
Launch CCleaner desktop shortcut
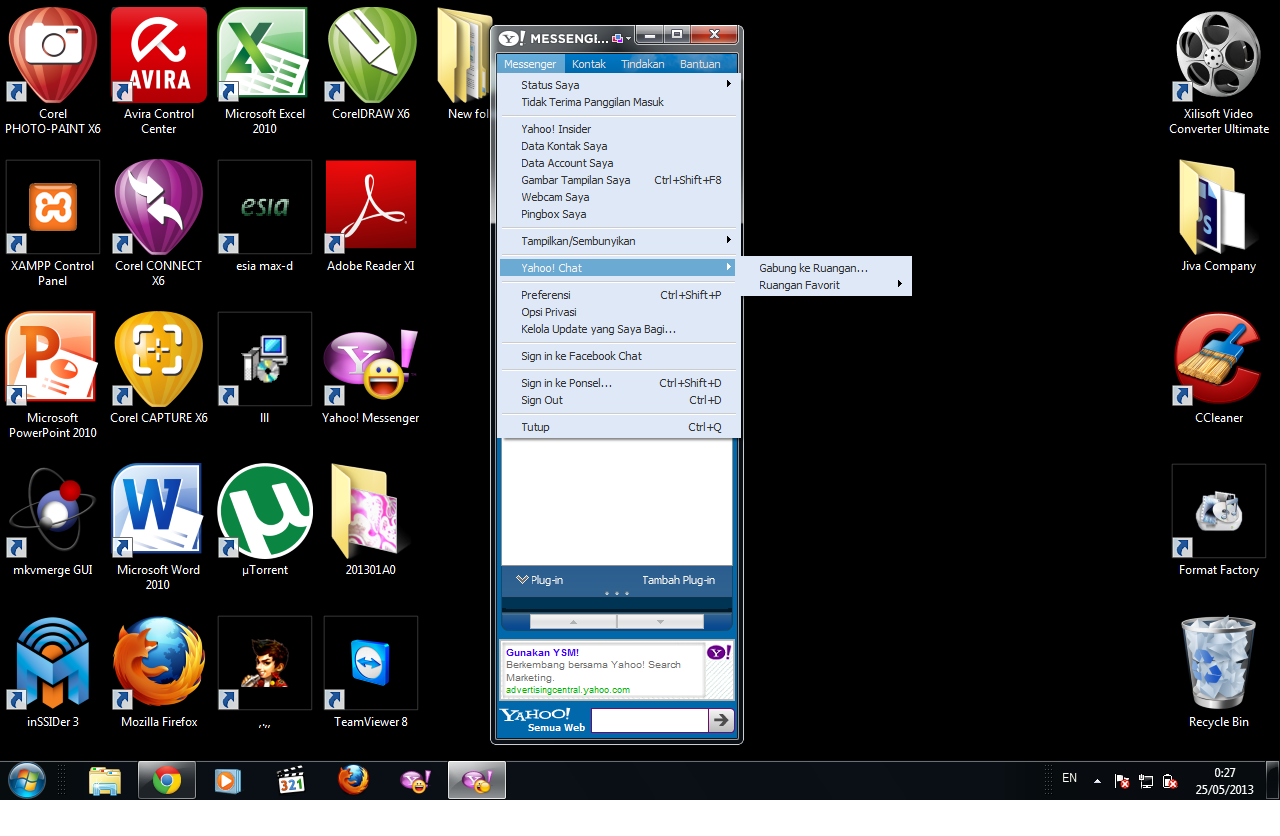click(x=1219, y=368)
